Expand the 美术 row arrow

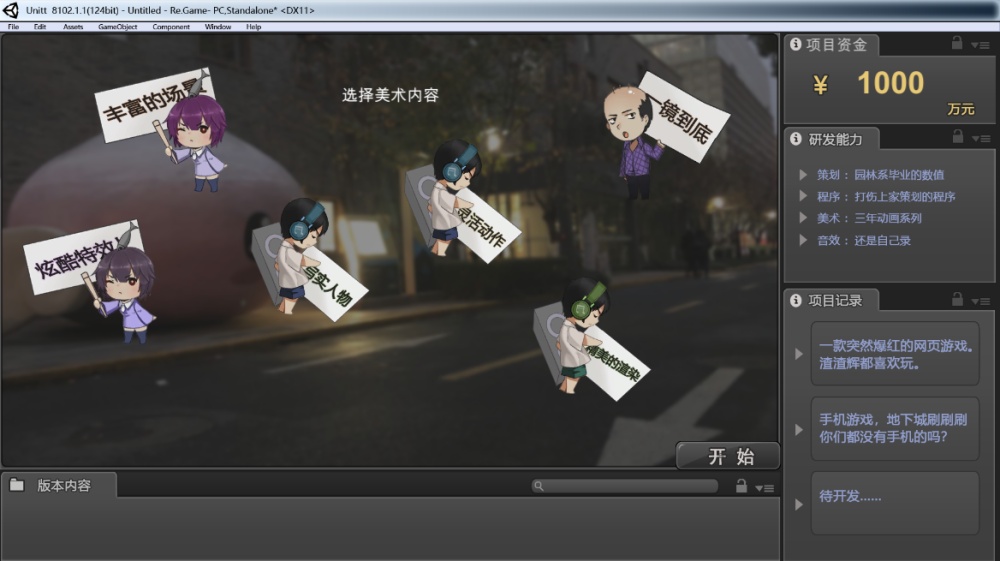tap(803, 217)
